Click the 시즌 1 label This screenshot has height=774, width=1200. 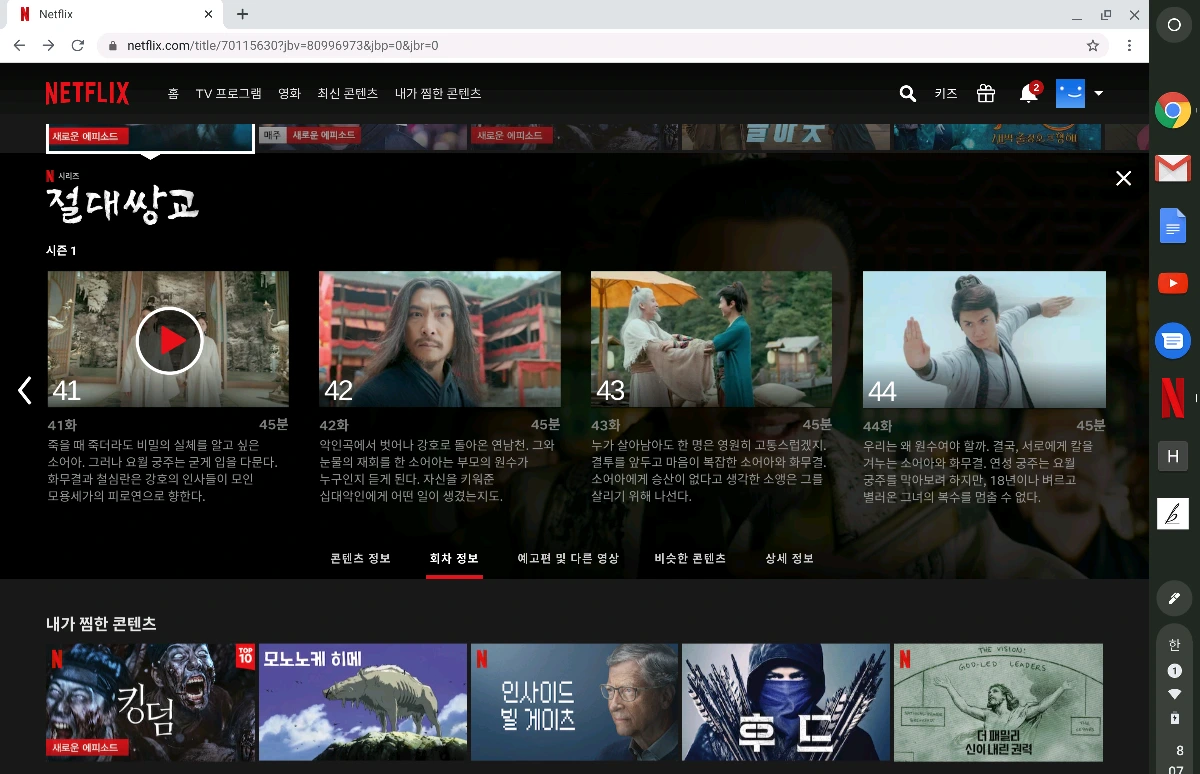pos(61,250)
